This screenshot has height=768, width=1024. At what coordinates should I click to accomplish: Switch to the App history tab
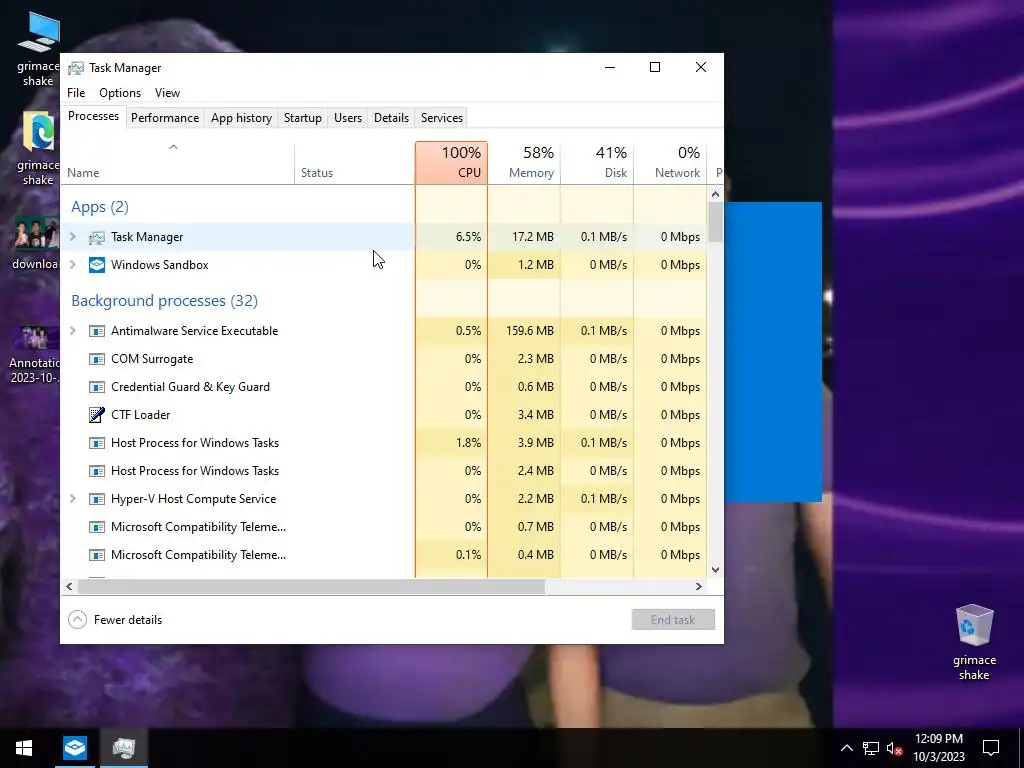pos(241,118)
